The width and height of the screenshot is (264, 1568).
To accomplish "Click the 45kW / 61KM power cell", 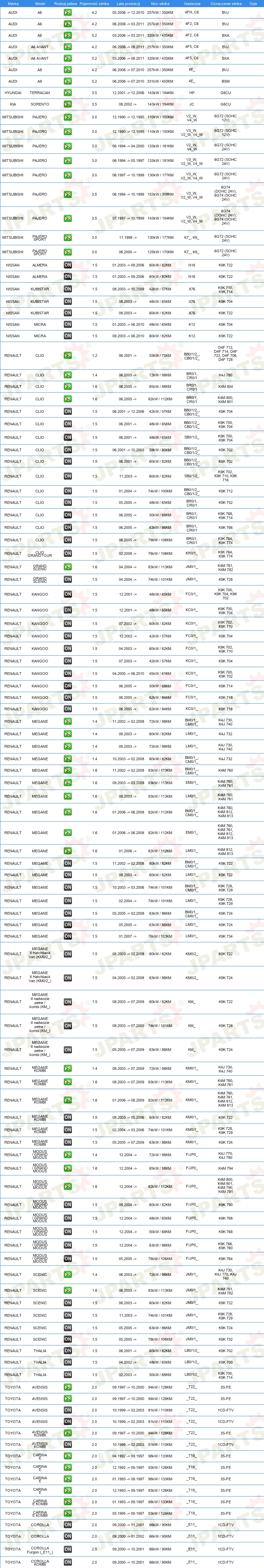I will pyautogui.click(x=160, y=673).
